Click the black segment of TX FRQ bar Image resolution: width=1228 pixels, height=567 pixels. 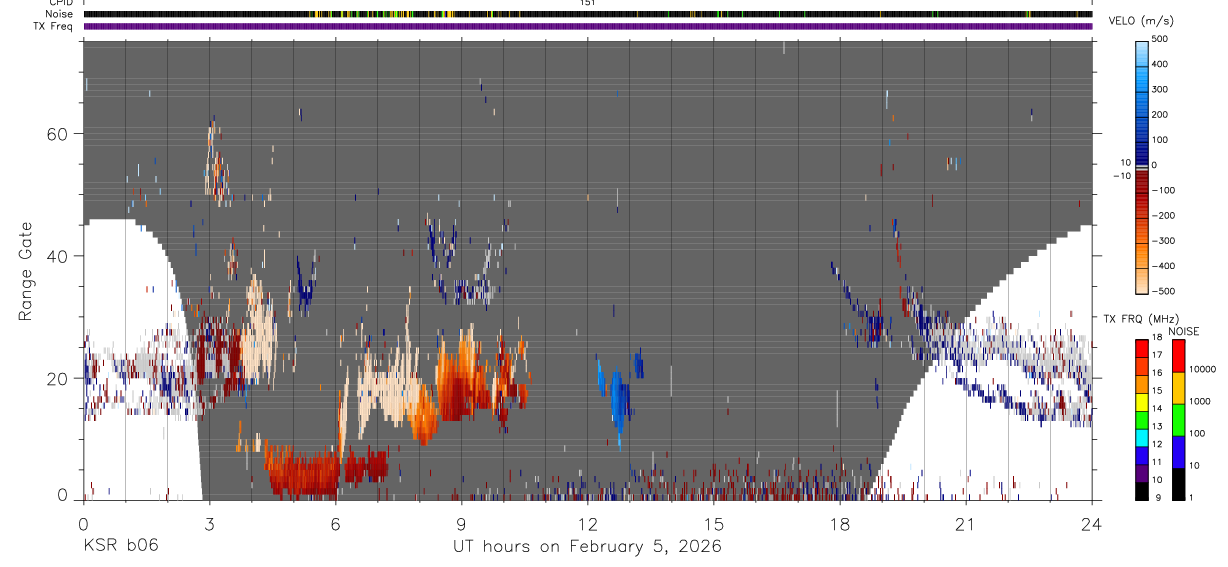[1141, 490]
